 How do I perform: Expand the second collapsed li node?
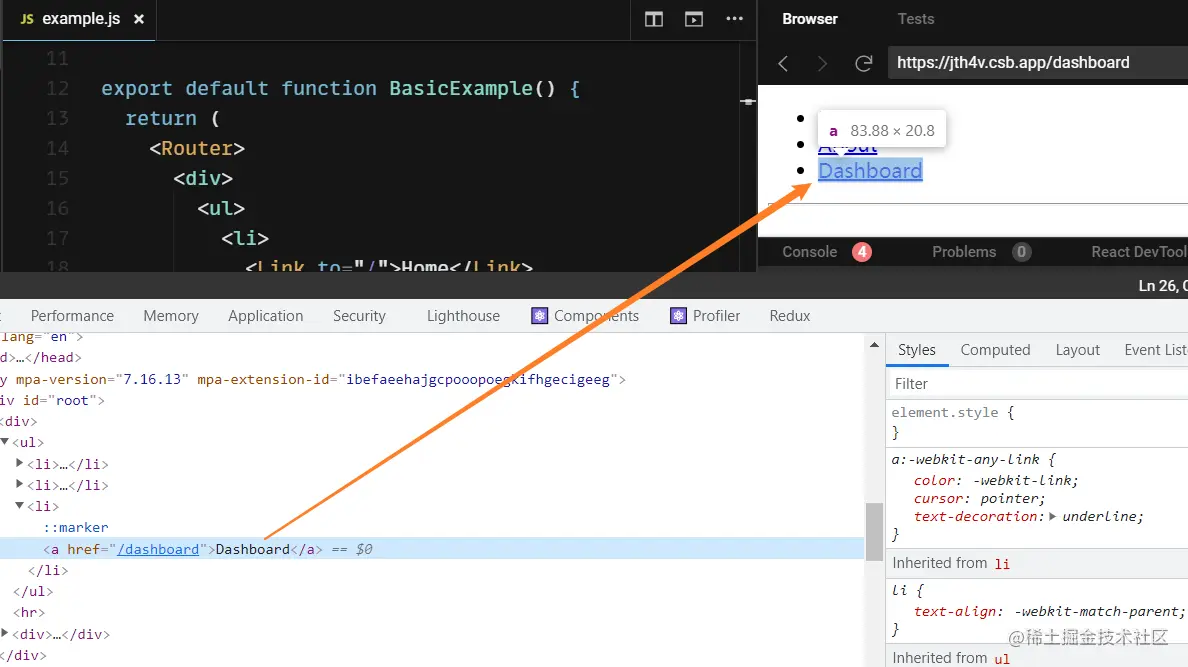point(20,484)
